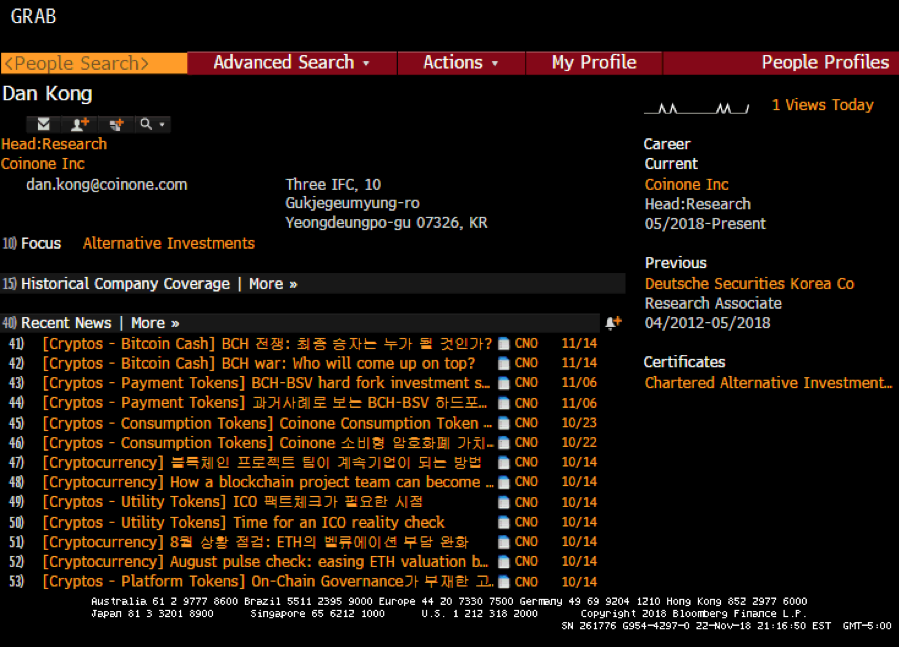Click the news alert bell icon
This screenshot has width=899, height=647.
(x=613, y=323)
